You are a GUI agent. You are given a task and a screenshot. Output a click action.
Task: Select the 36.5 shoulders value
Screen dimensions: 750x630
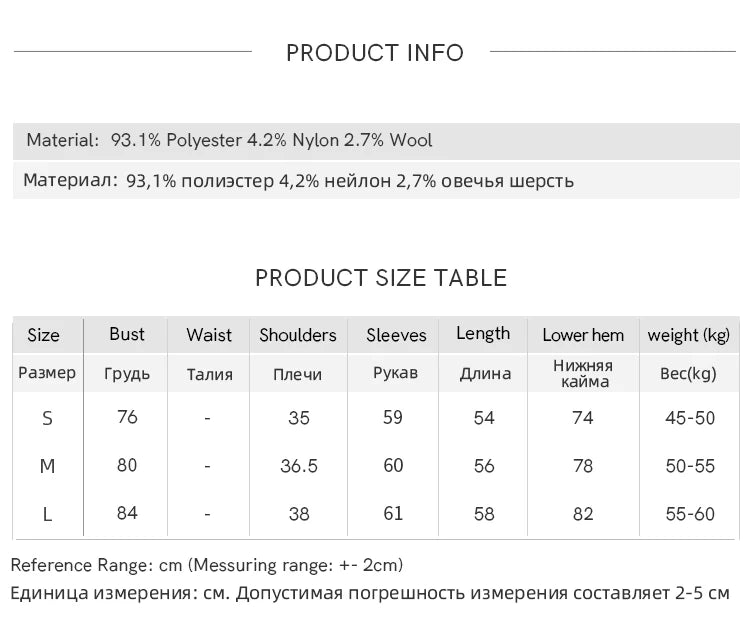click(298, 466)
